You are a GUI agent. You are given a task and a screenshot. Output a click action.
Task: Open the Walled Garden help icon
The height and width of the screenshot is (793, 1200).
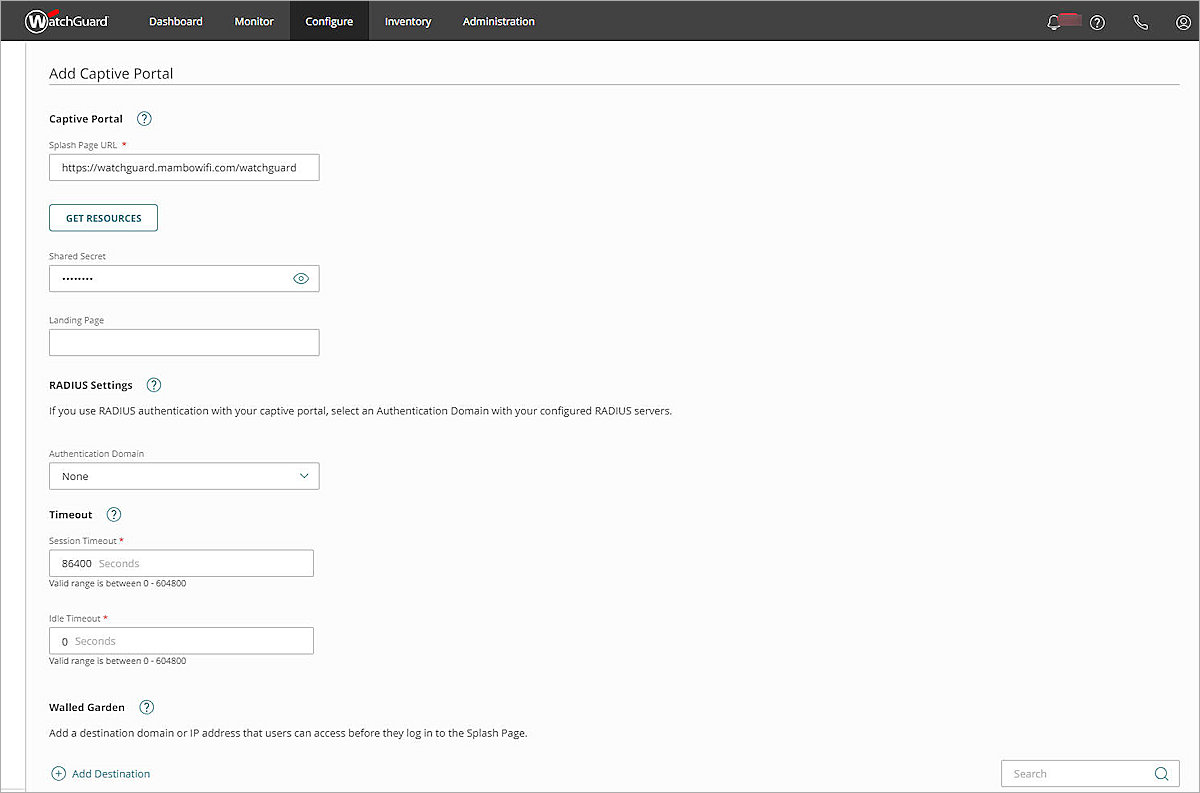tap(146, 707)
